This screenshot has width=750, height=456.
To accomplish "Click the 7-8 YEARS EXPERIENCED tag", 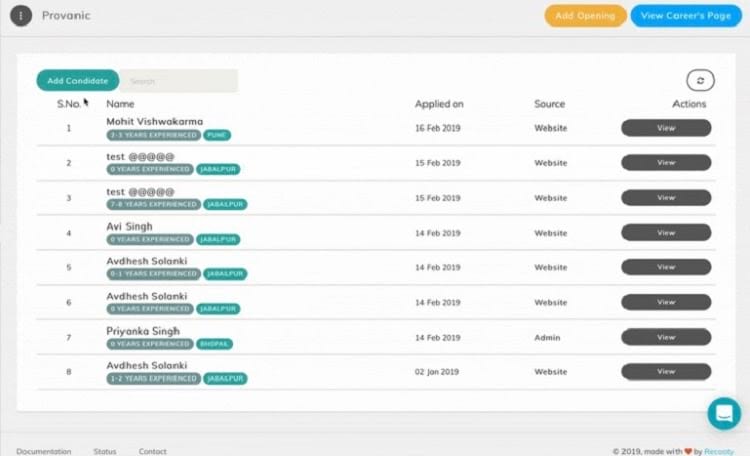I will 153,204.
